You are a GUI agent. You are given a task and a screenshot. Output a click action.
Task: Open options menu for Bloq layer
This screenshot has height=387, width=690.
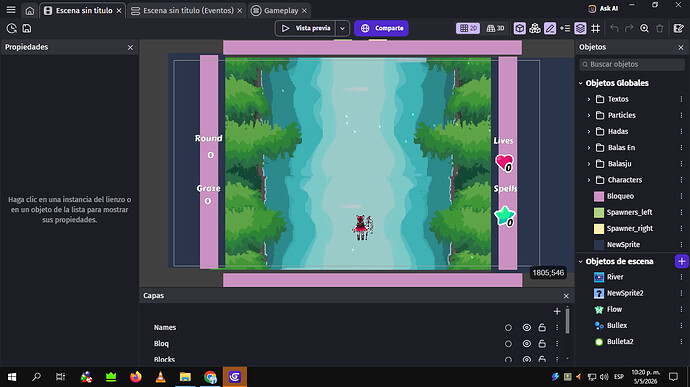pos(557,344)
